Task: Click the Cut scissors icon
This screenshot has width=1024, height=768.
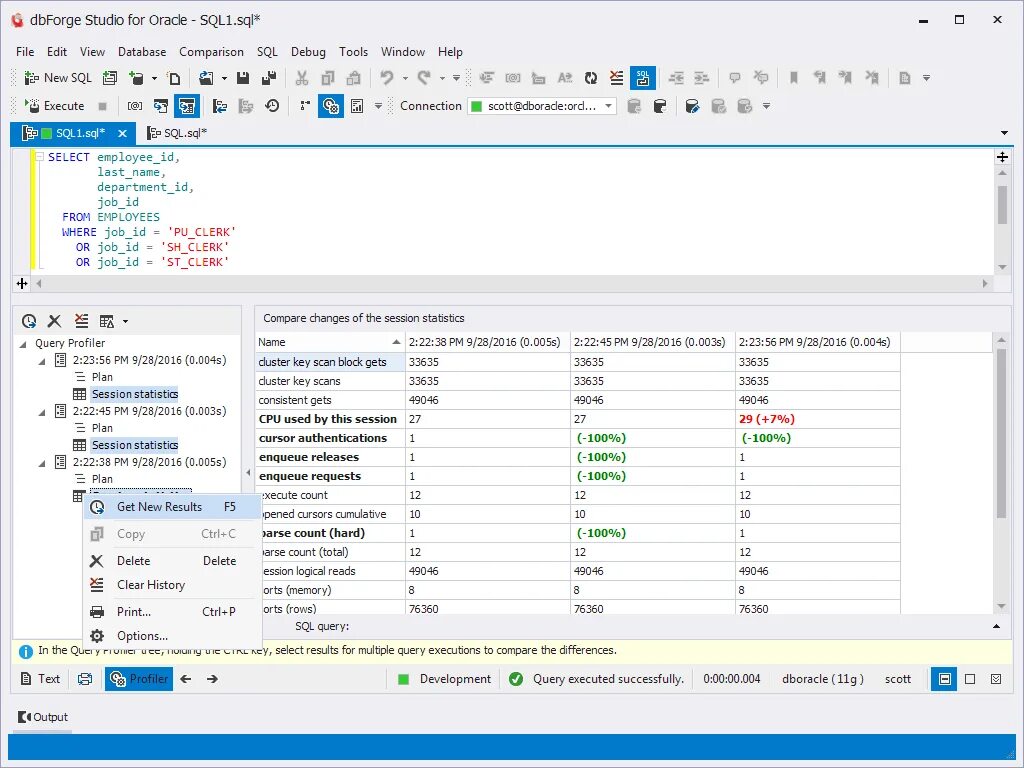Action: click(302, 78)
